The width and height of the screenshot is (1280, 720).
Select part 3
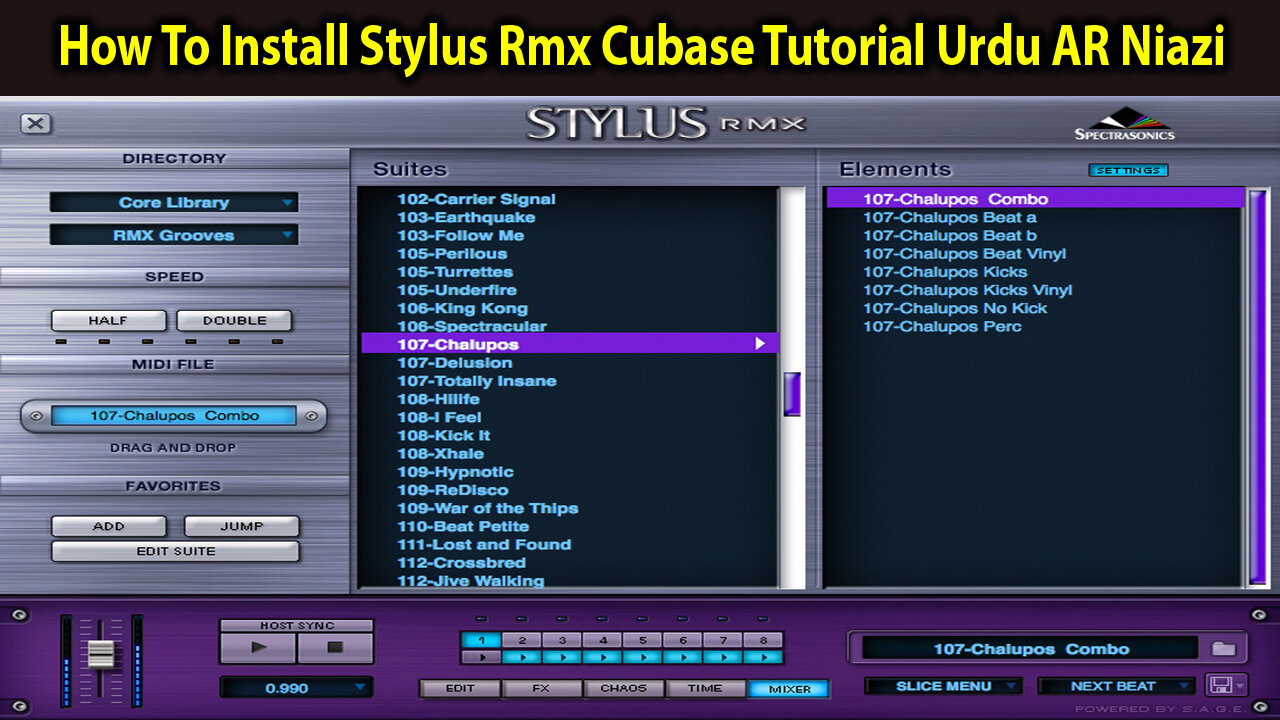(x=562, y=640)
